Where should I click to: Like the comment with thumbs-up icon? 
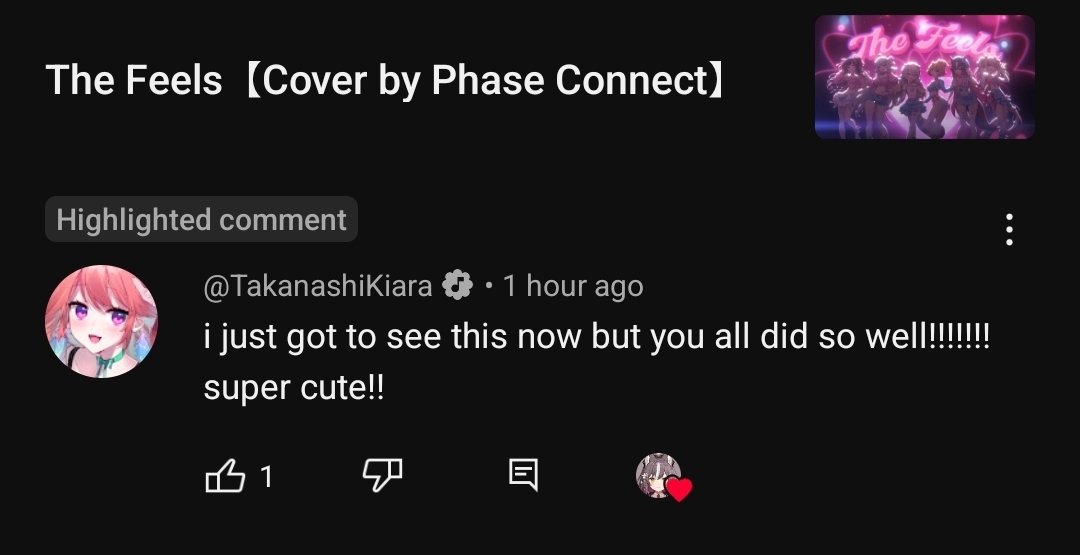[x=224, y=476]
